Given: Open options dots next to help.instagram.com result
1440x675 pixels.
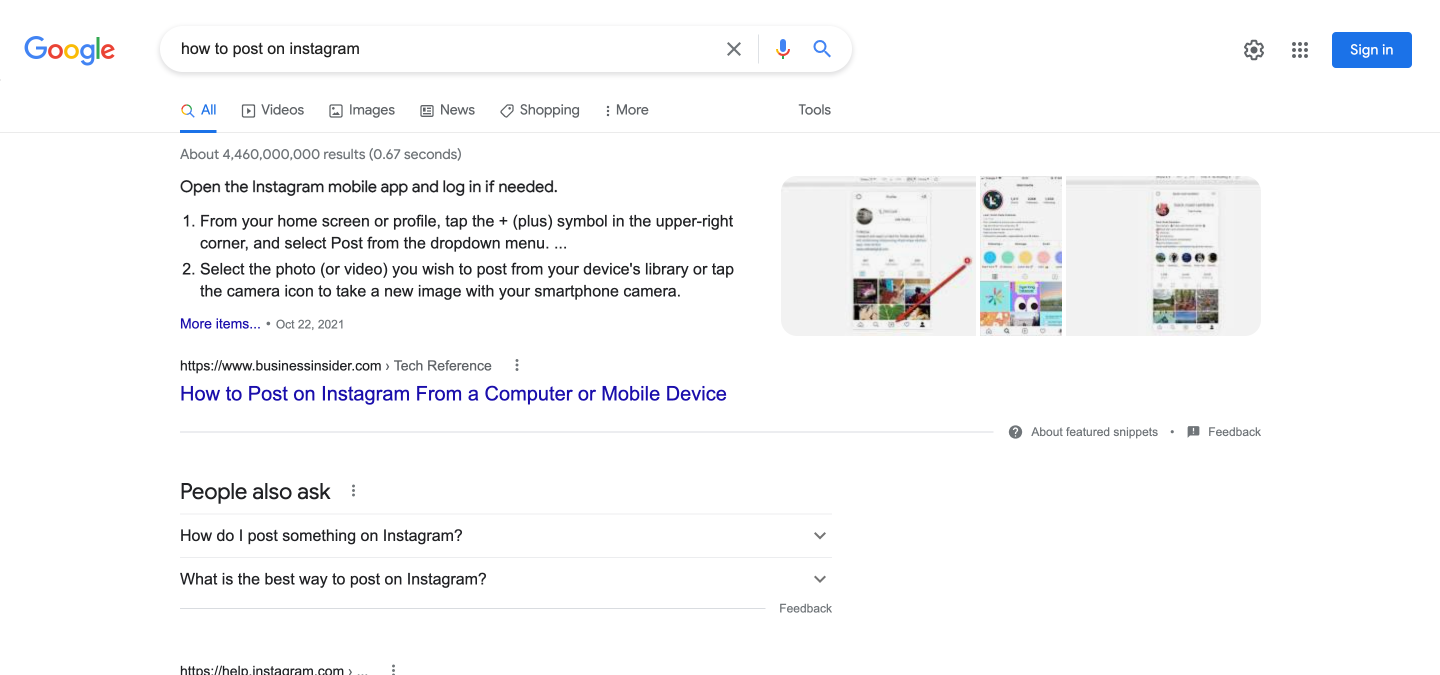Looking at the screenshot, I should [393, 669].
